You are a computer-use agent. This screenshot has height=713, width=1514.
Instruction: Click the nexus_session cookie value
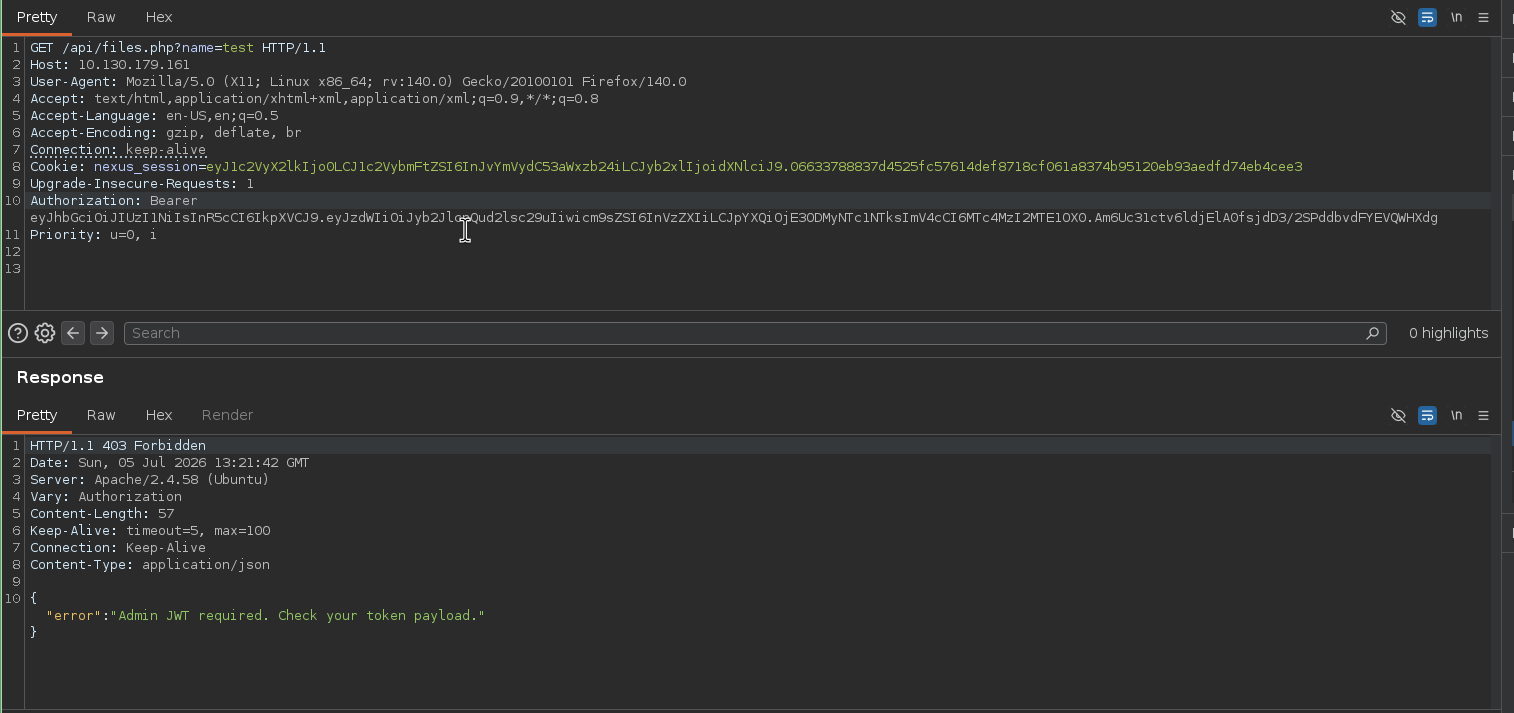(x=754, y=167)
